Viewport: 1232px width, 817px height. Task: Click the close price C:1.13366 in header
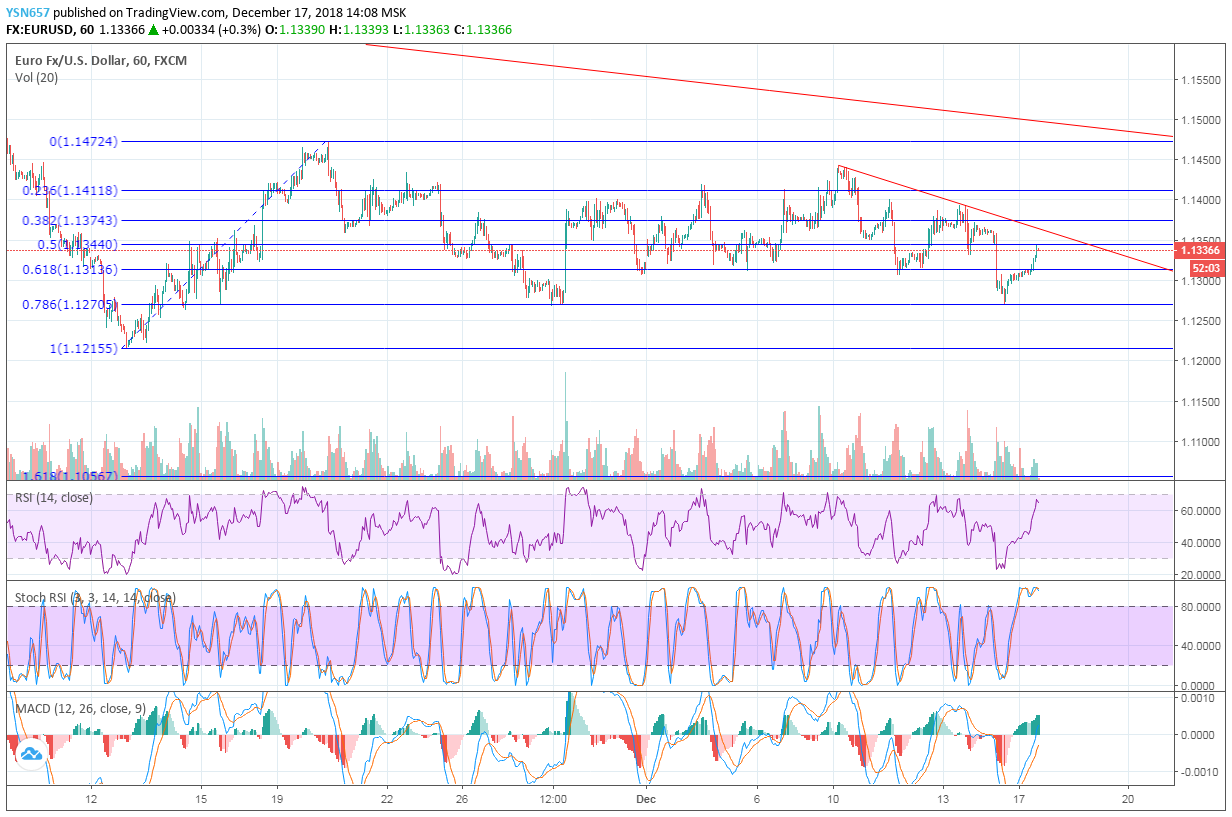click(483, 30)
